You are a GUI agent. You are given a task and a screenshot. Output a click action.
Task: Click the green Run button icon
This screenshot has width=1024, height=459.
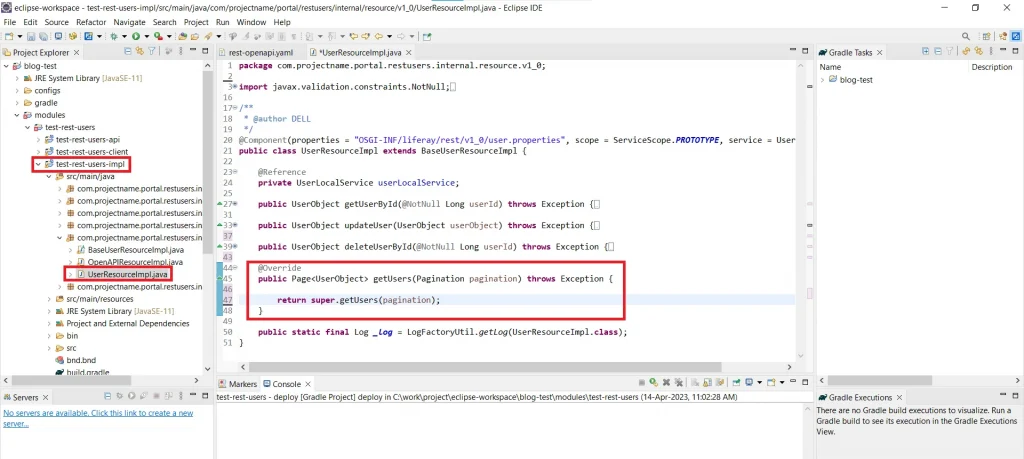coord(136,37)
